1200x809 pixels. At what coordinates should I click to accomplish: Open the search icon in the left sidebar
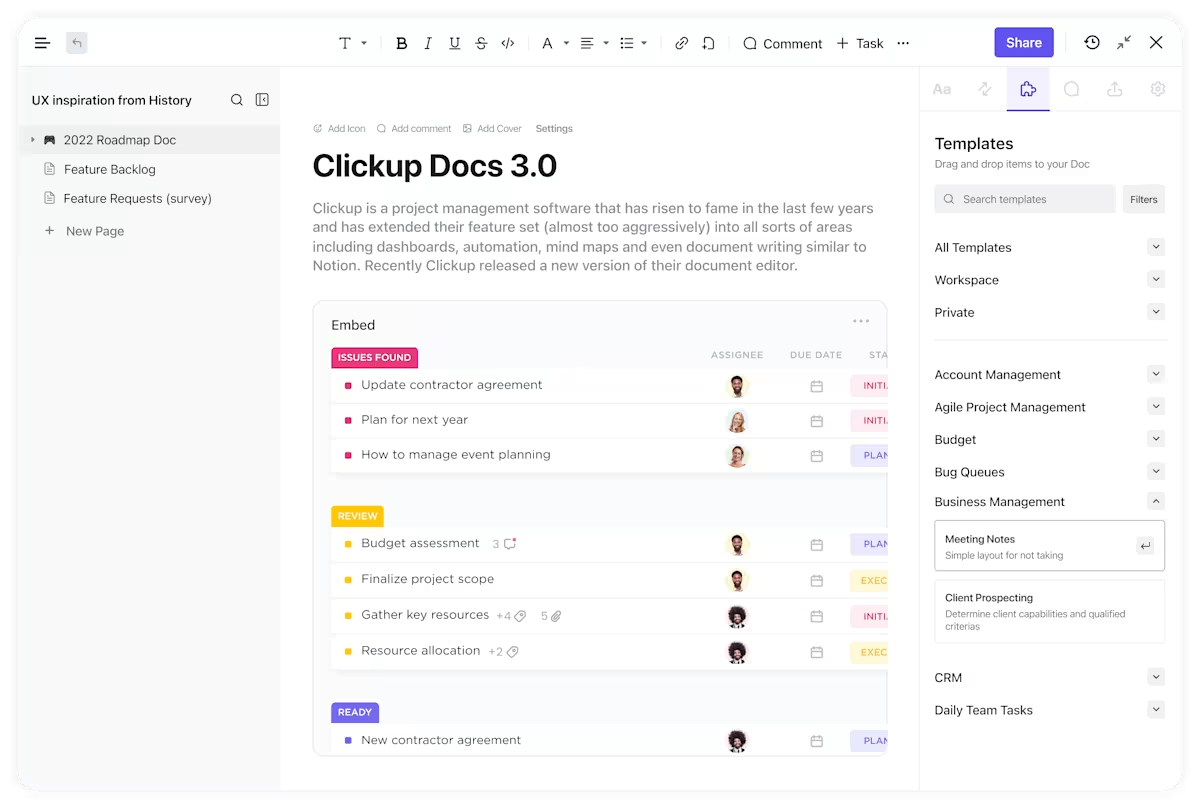[x=236, y=100]
